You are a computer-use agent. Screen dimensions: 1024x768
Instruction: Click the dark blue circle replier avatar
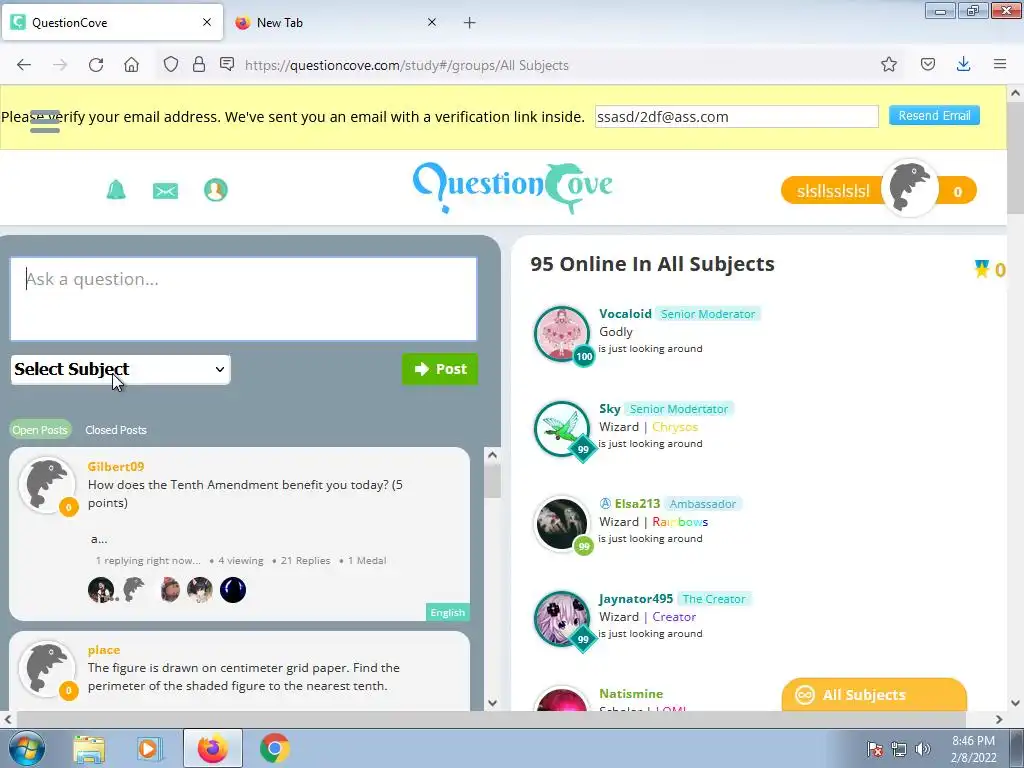coord(232,590)
